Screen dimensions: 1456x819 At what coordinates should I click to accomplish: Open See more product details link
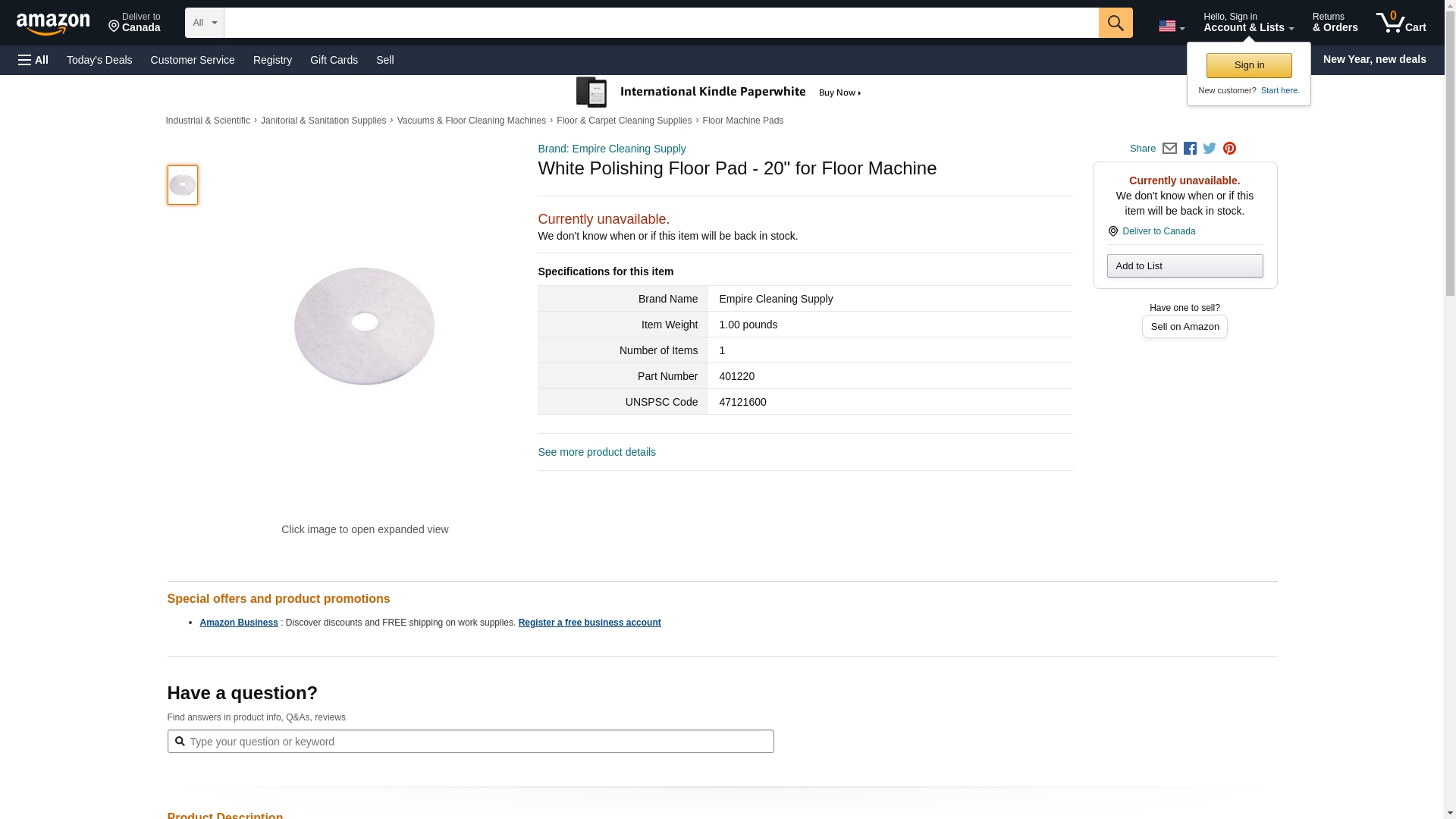pyautogui.click(x=596, y=452)
